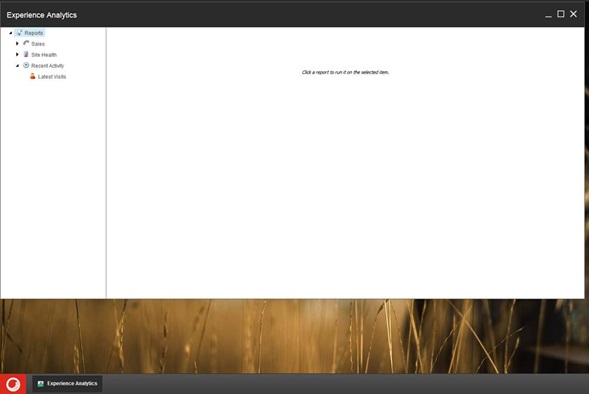The width and height of the screenshot is (589, 394).
Task: Select the Sales label in tree
Action: click(x=38, y=44)
